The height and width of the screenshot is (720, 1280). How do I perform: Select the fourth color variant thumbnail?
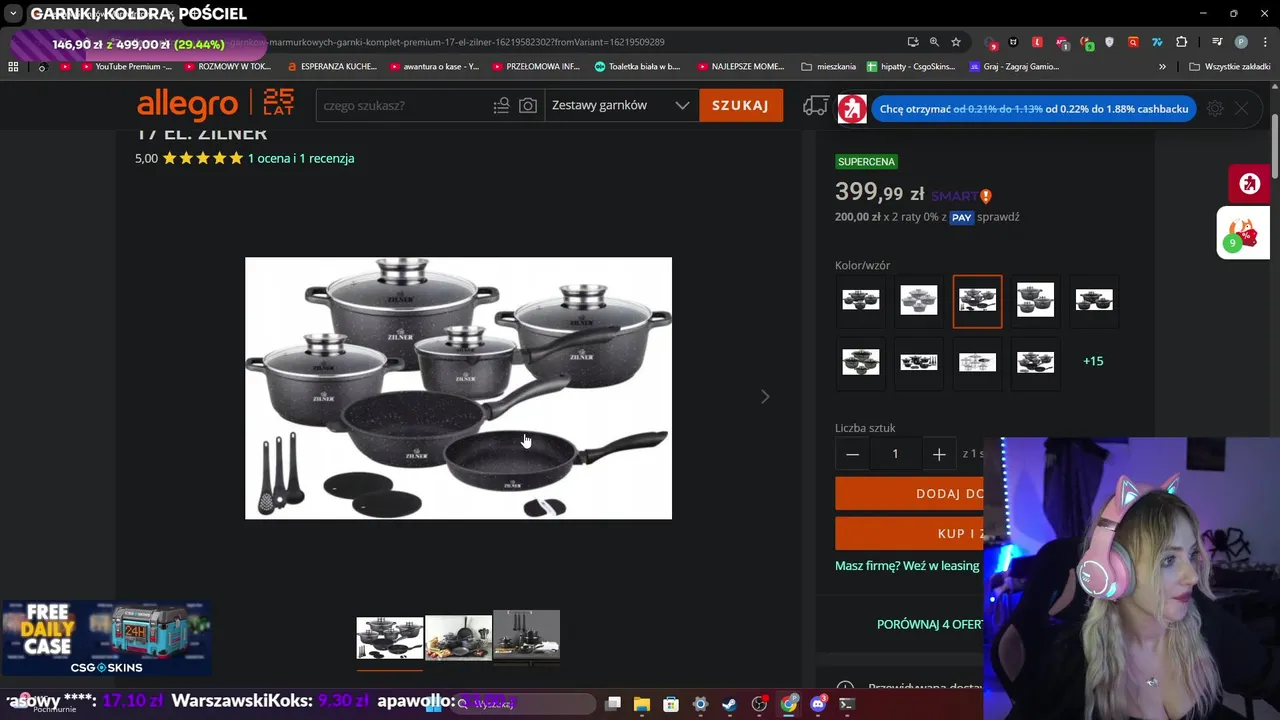click(1035, 301)
